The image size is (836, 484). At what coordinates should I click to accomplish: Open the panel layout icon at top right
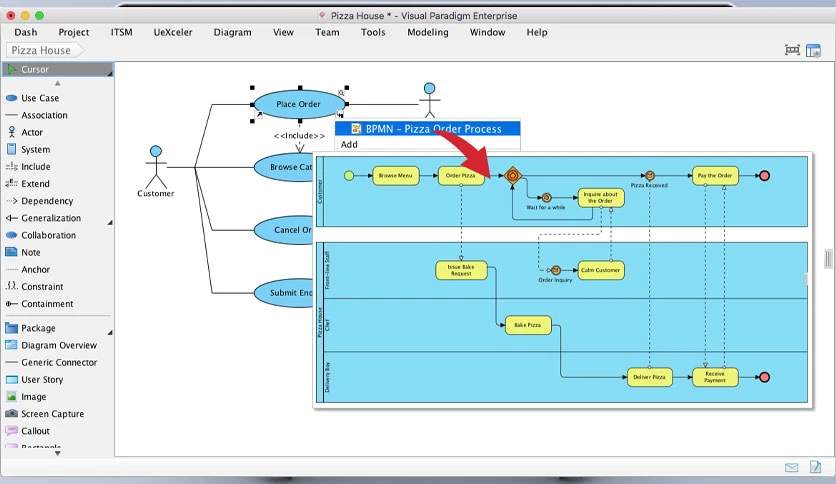tap(813, 51)
